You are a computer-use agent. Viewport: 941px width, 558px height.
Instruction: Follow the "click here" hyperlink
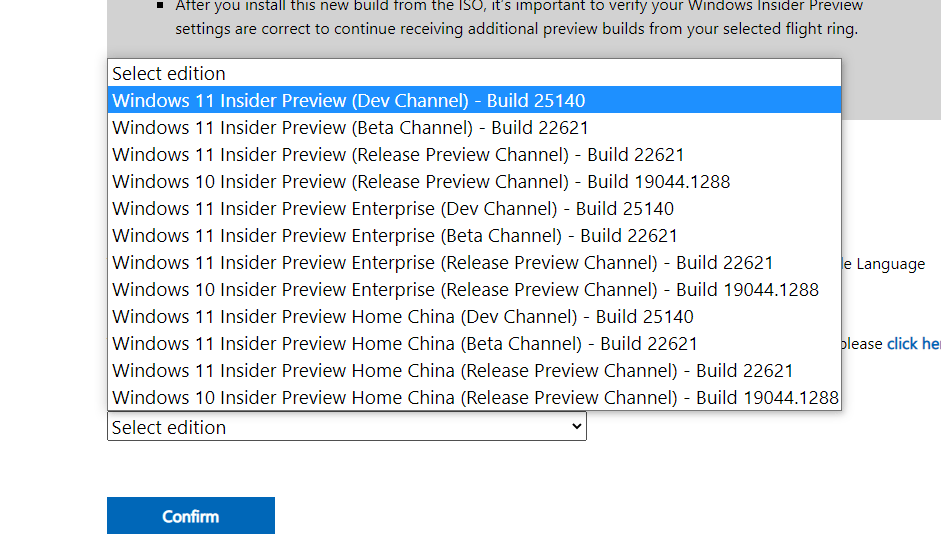[913, 344]
